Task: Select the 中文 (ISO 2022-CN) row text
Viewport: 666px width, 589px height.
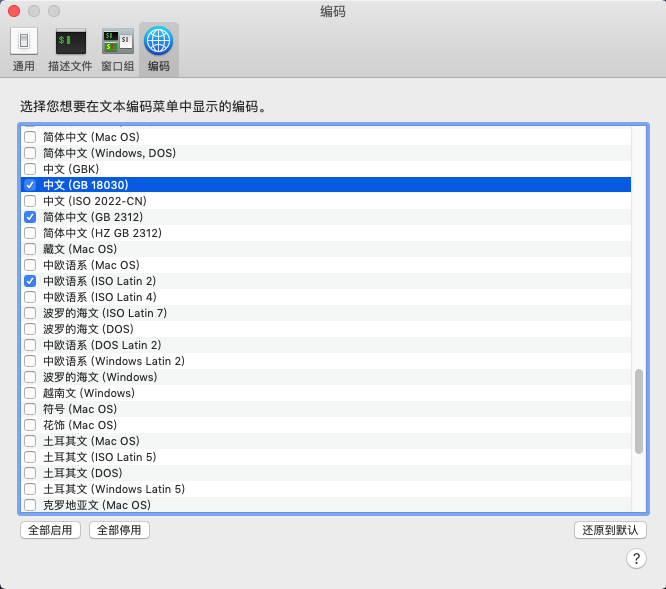Action: pos(95,201)
